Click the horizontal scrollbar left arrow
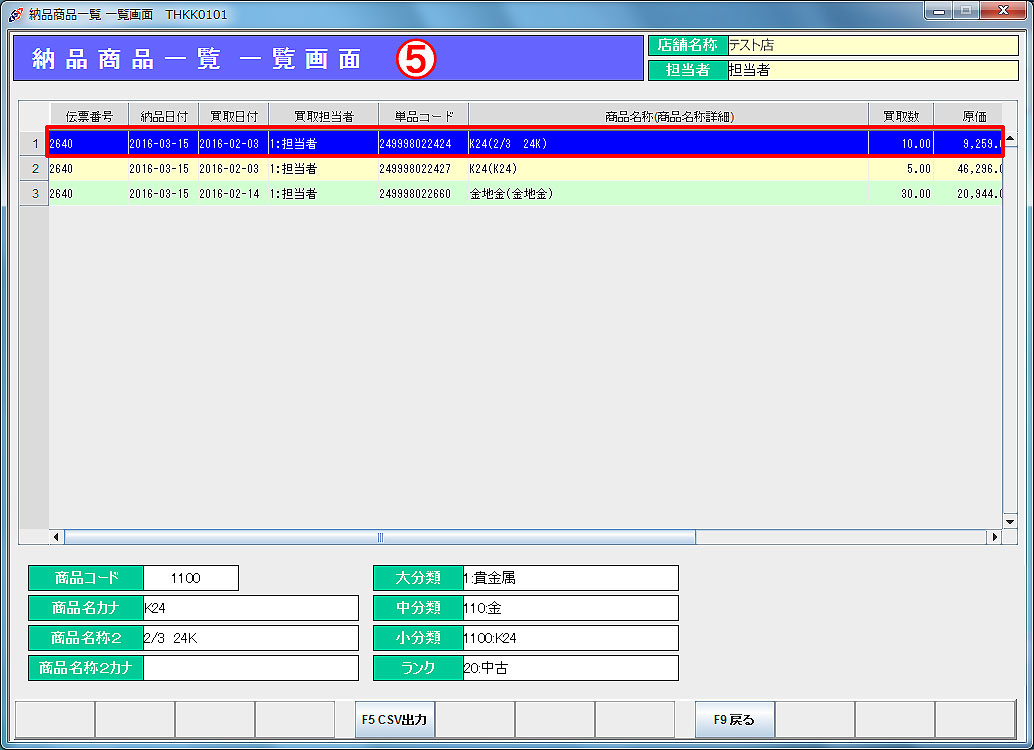Image resolution: width=1034 pixels, height=750 pixels. 57,537
